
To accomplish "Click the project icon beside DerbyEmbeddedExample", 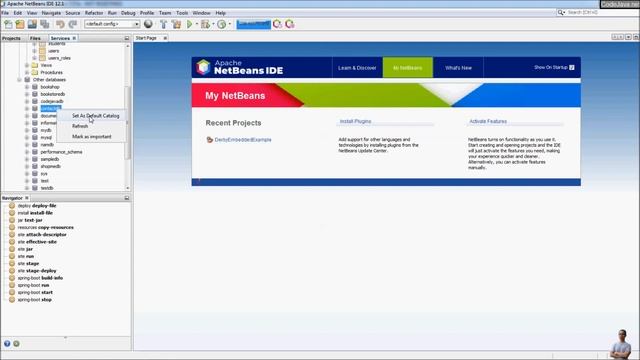I will [x=210, y=140].
